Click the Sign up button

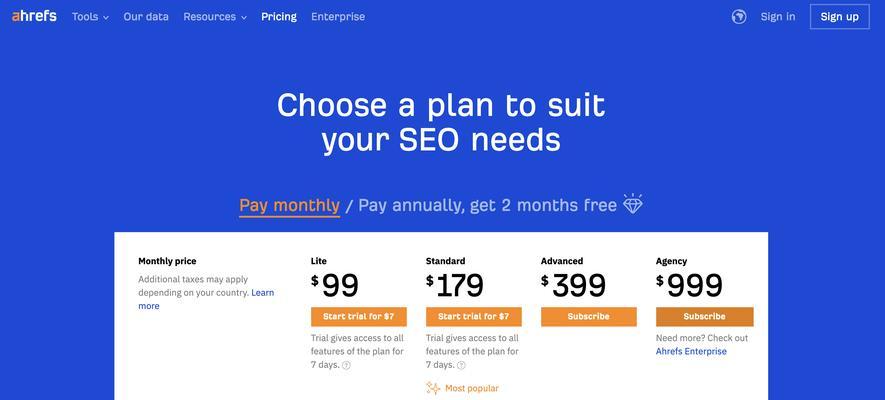(839, 17)
